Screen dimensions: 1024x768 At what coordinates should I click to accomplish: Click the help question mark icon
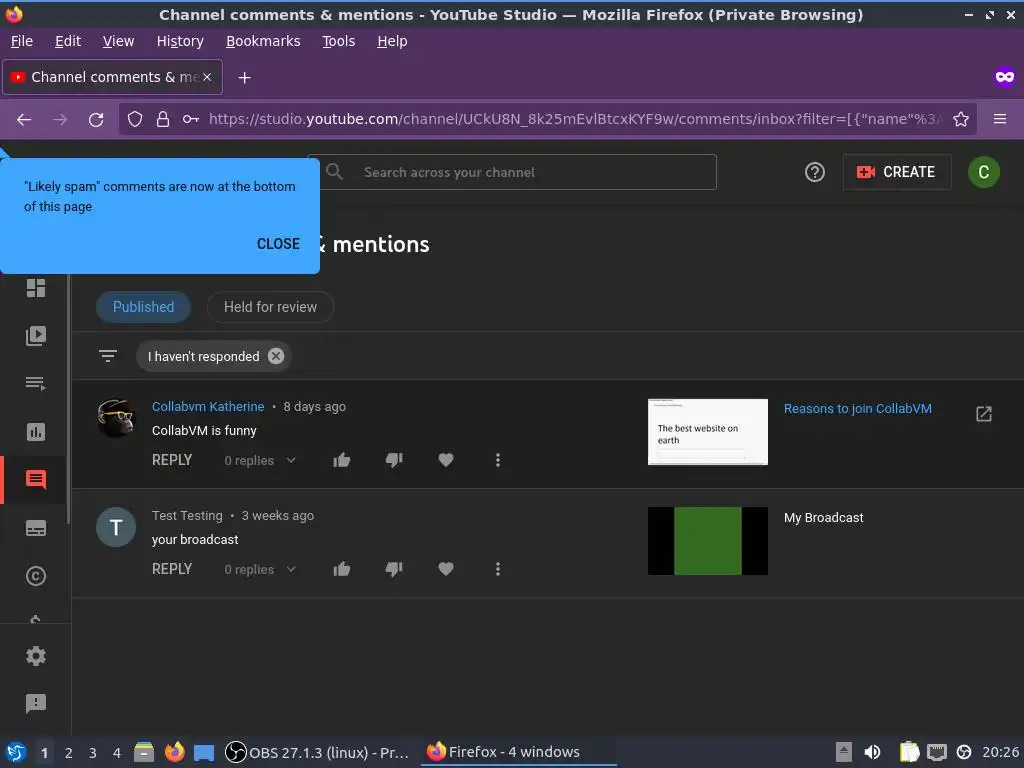814,172
